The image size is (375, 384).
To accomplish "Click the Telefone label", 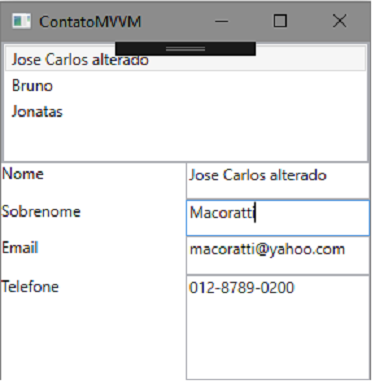I will pos(30,287).
